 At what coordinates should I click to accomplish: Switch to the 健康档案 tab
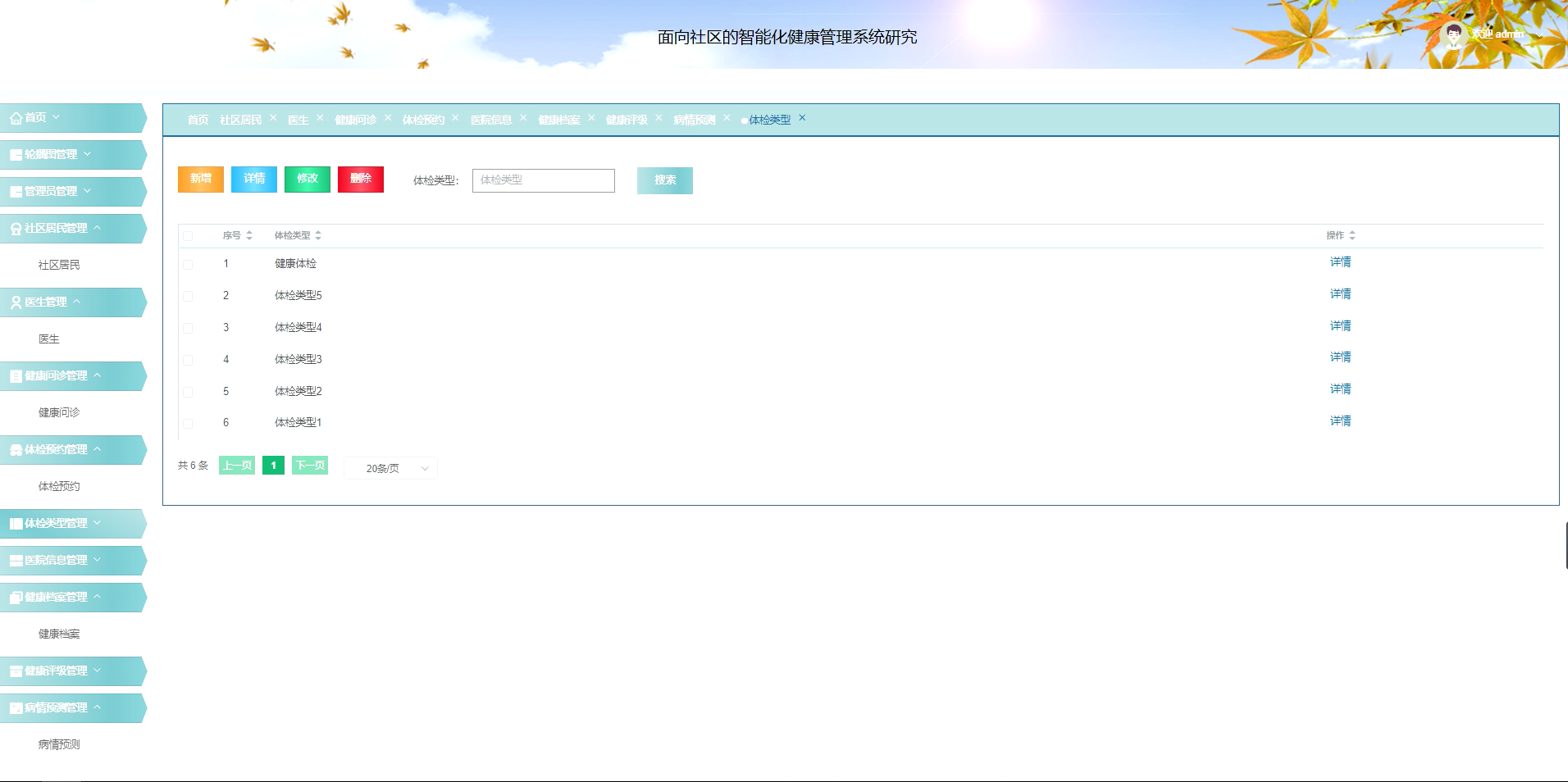[x=558, y=119]
